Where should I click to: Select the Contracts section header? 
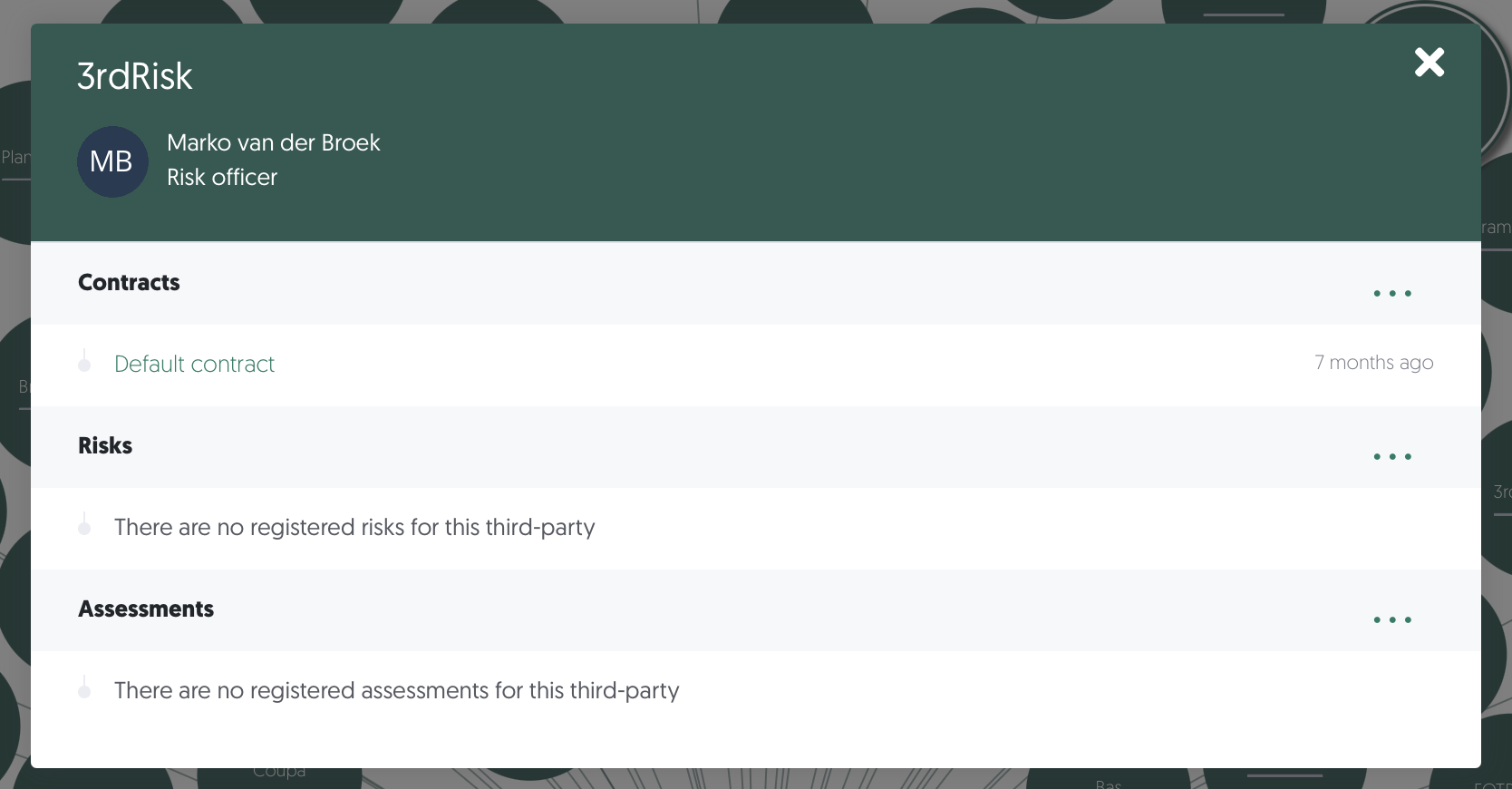pyautogui.click(x=129, y=282)
